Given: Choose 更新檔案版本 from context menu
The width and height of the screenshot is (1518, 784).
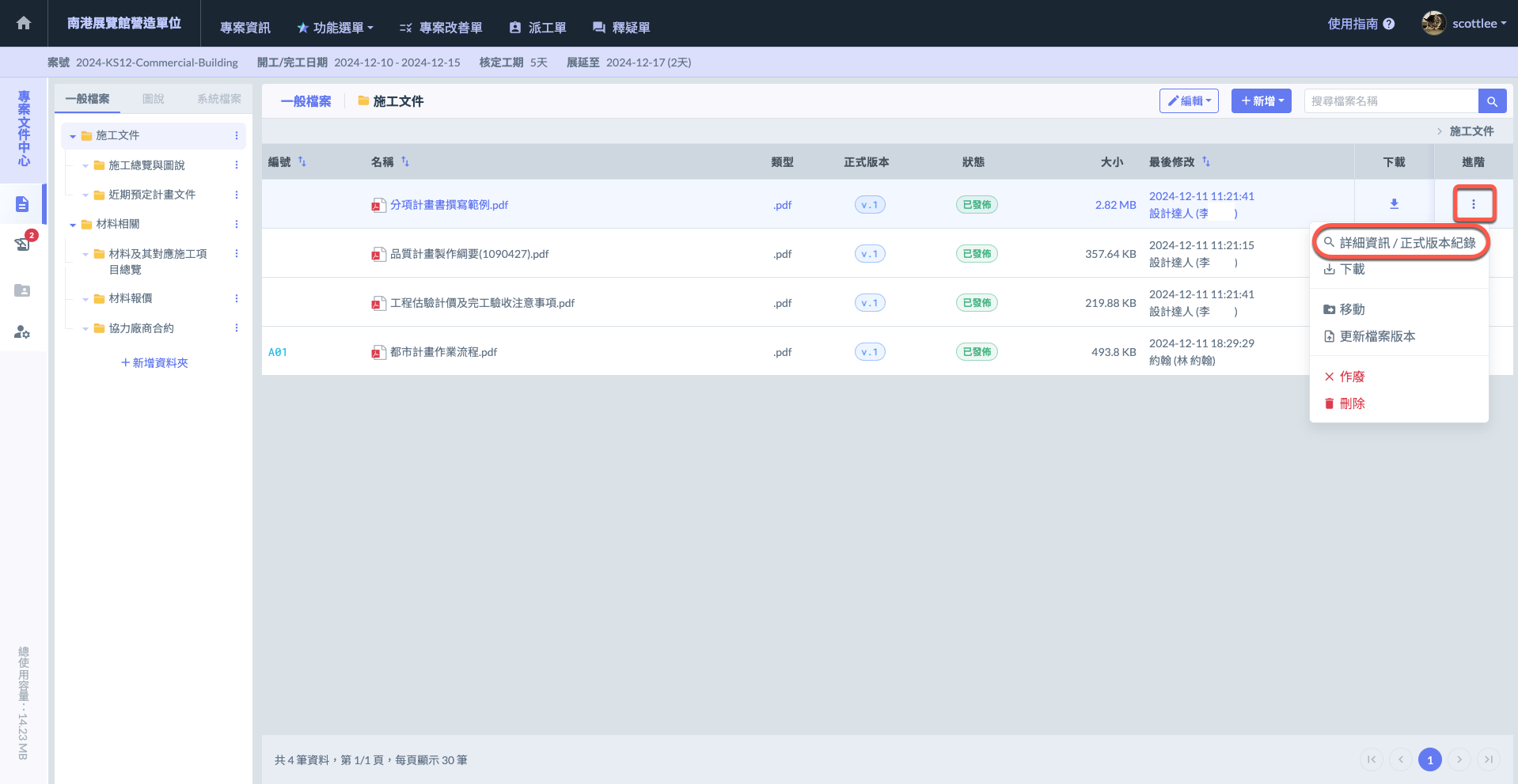Looking at the screenshot, I should tap(1376, 336).
